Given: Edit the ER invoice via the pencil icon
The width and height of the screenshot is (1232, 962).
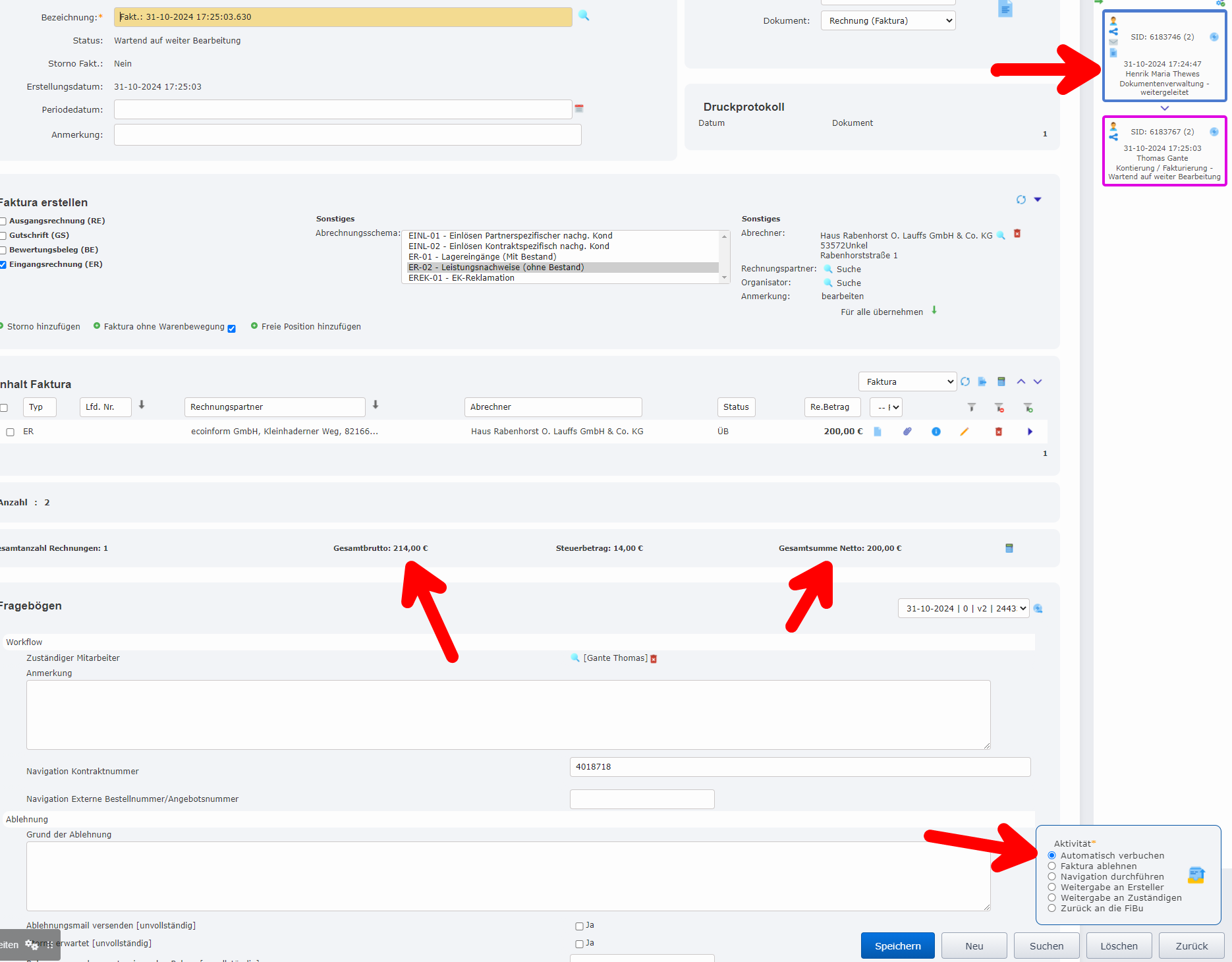Looking at the screenshot, I should [x=965, y=432].
